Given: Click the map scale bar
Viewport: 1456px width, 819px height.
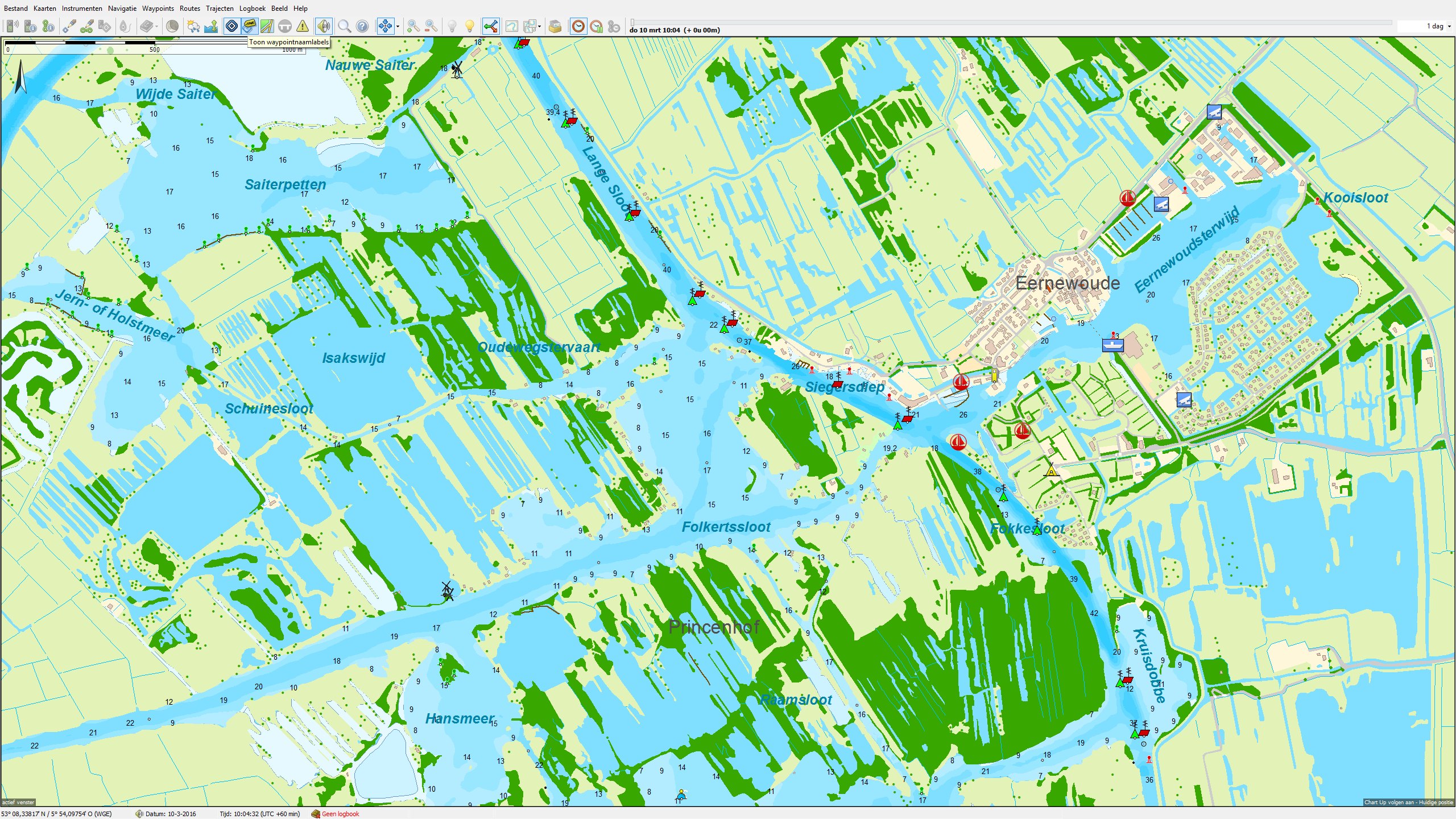Looking at the screenshot, I should tap(155, 46).
